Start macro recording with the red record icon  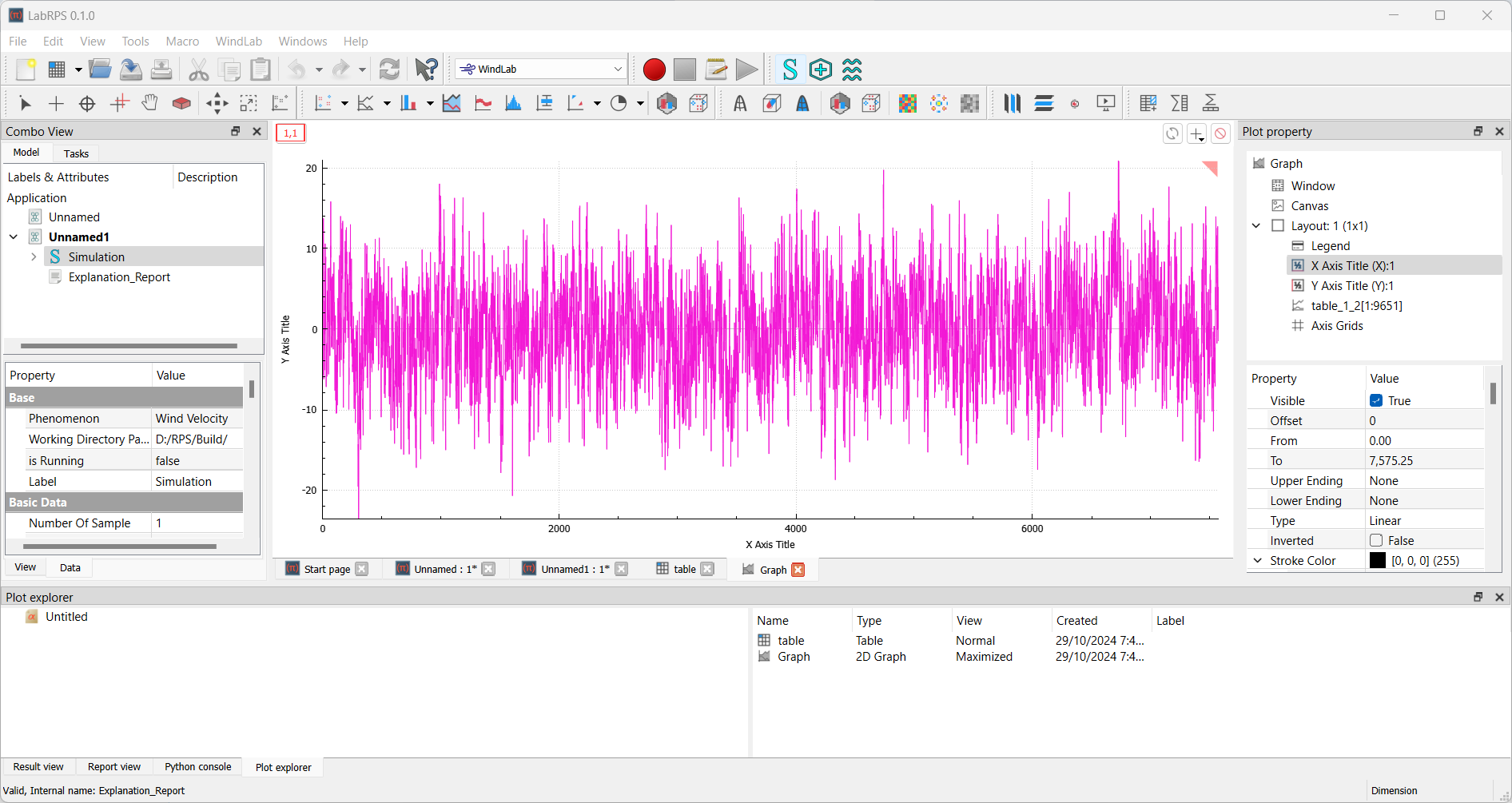(x=653, y=70)
